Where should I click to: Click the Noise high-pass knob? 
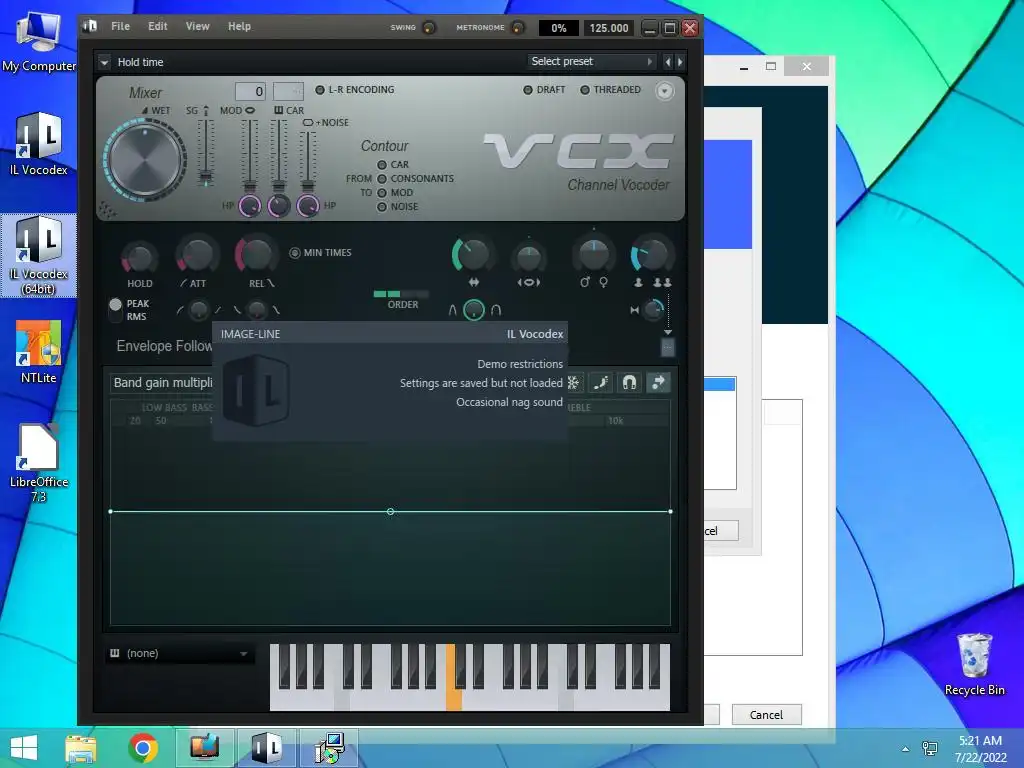[x=308, y=206]
